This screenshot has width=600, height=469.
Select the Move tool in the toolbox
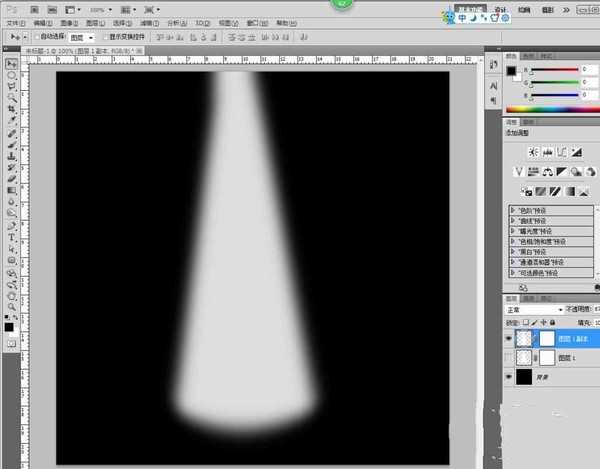[x=11, y=61]
